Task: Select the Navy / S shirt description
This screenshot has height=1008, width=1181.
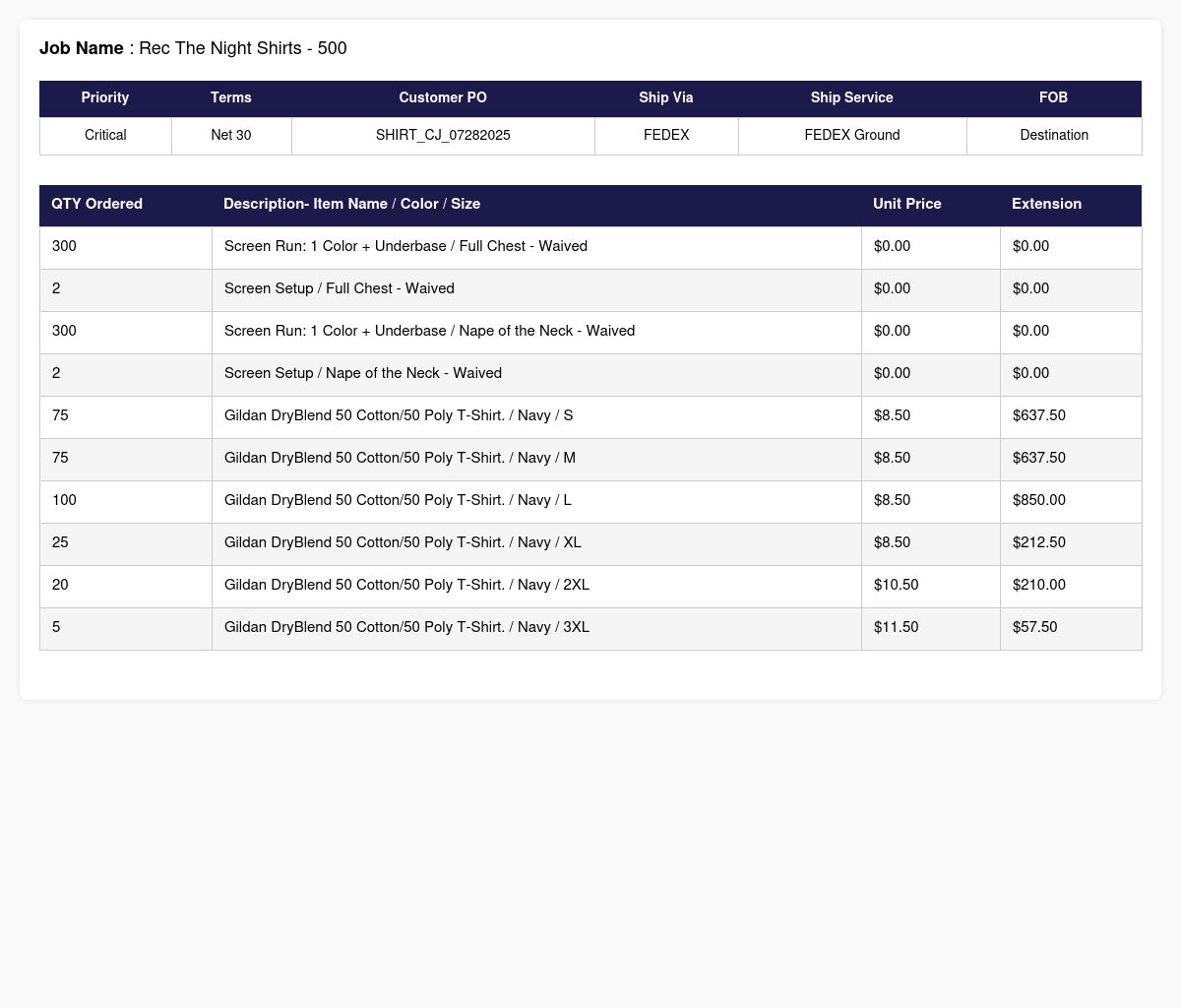Action: coord(399,416)
